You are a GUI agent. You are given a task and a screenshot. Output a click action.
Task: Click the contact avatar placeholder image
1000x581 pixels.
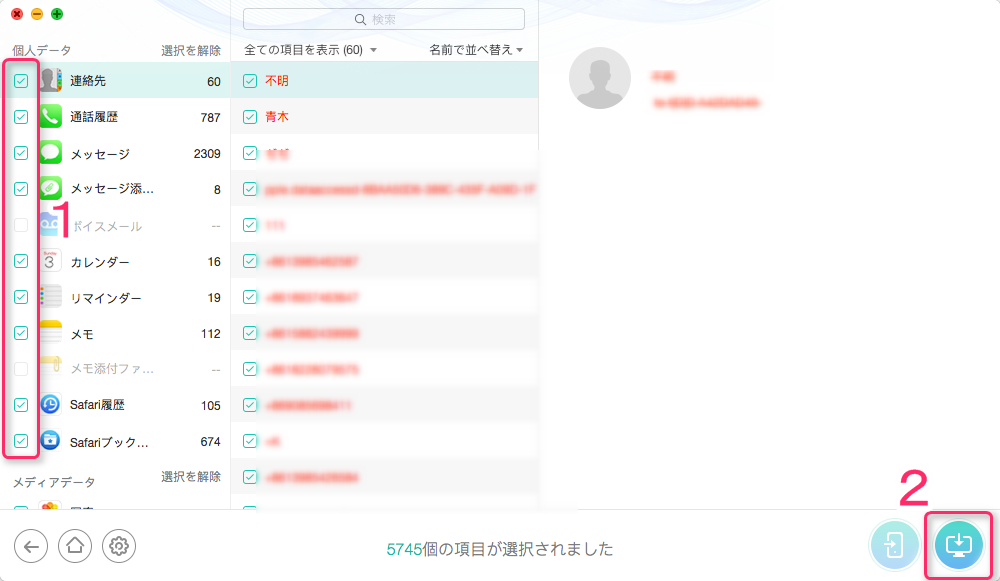click(599, 78)
